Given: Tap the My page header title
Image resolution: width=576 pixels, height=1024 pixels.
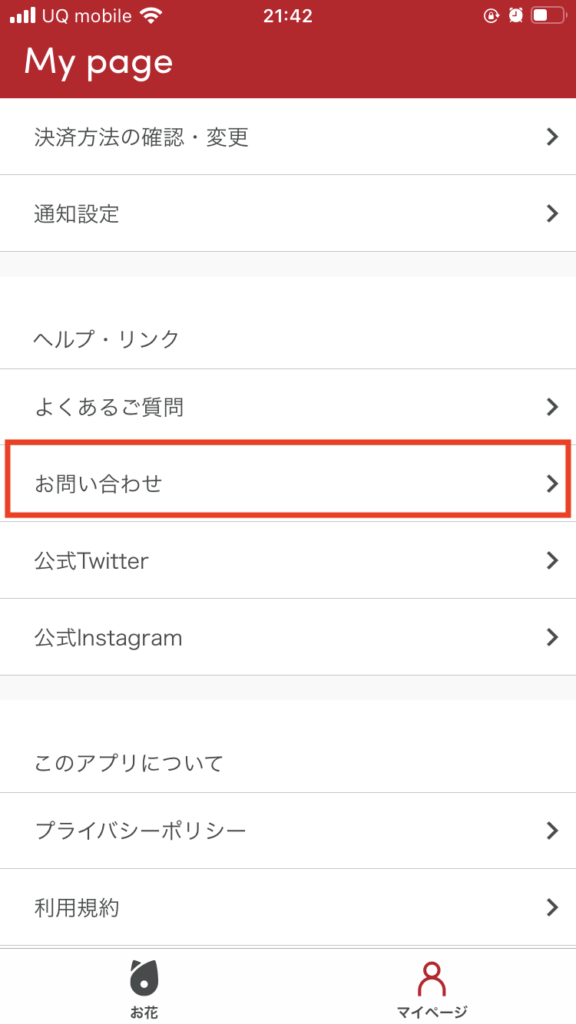Looking at the screenshot, I should [99, 63].
